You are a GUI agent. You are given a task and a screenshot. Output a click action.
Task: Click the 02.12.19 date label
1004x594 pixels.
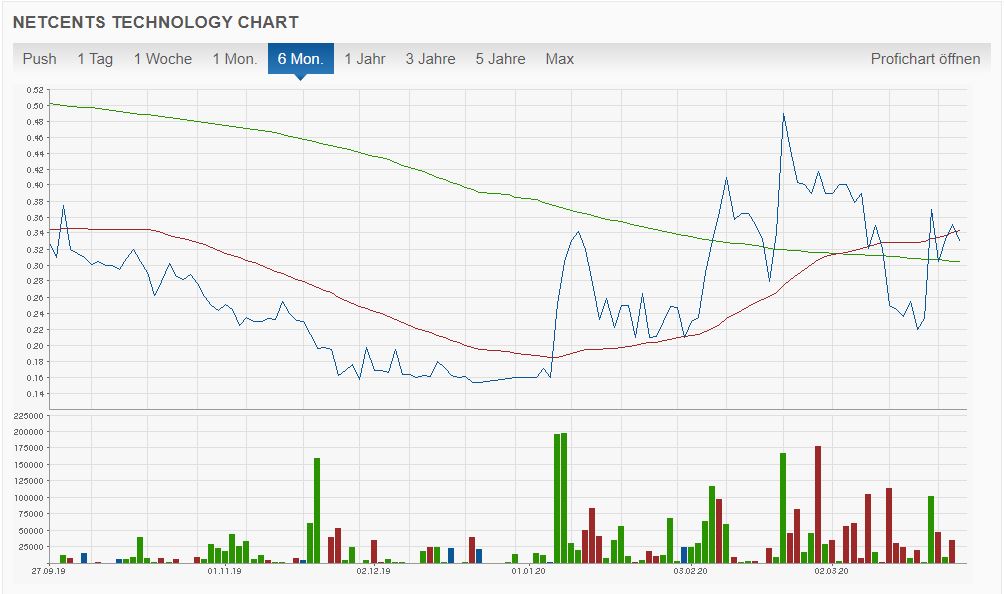click(373, 571)
